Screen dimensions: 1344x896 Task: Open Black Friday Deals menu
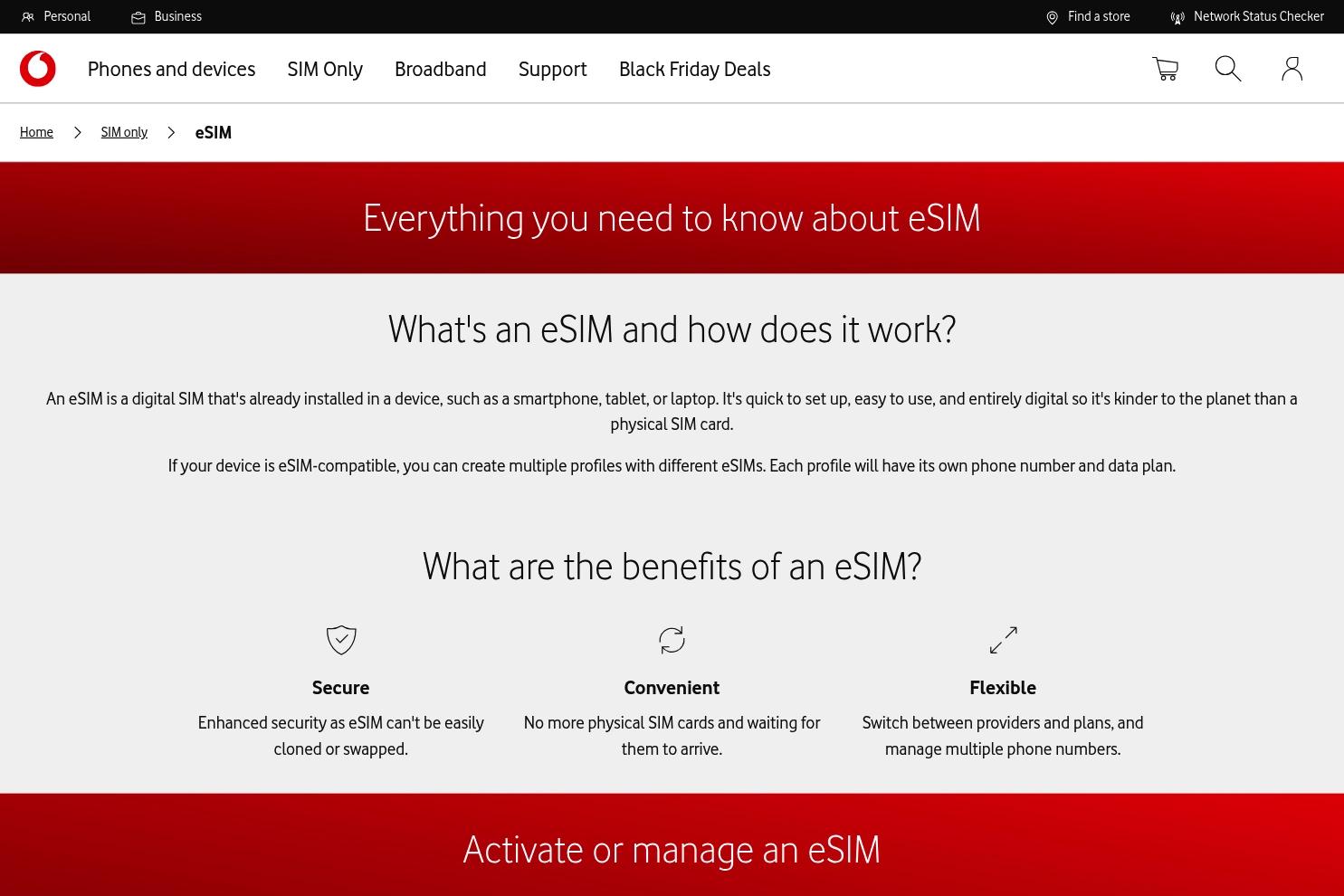[x=695, y=70]
